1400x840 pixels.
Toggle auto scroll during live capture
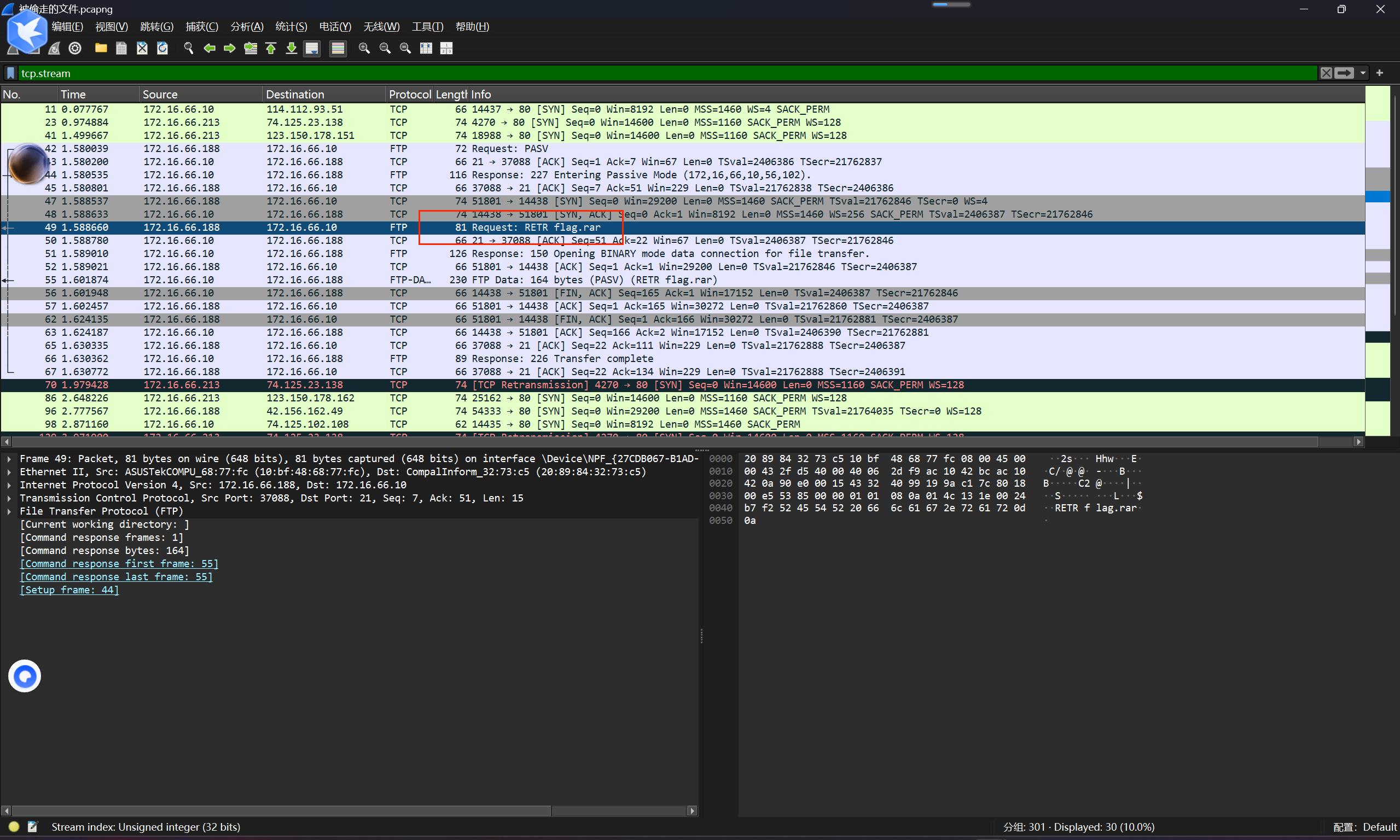(312, 48)
